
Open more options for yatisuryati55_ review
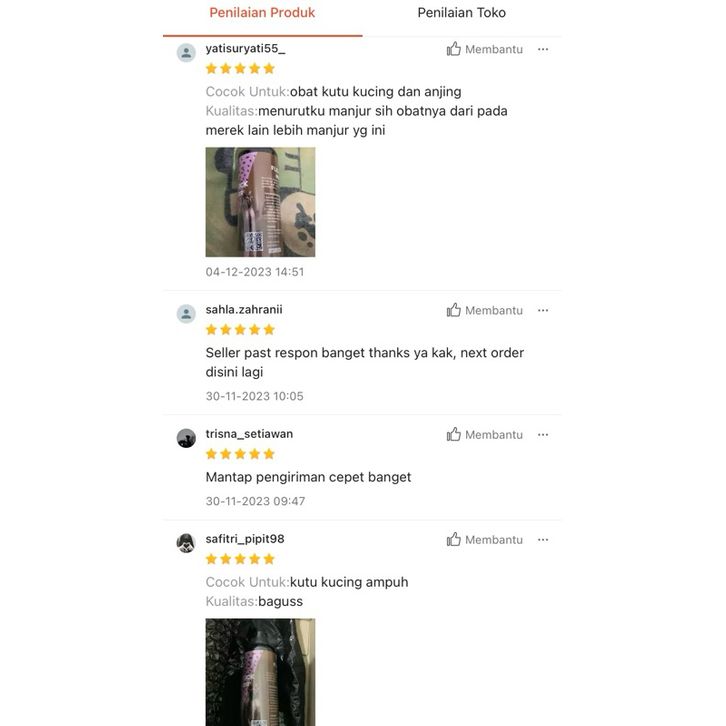(543, 49)
